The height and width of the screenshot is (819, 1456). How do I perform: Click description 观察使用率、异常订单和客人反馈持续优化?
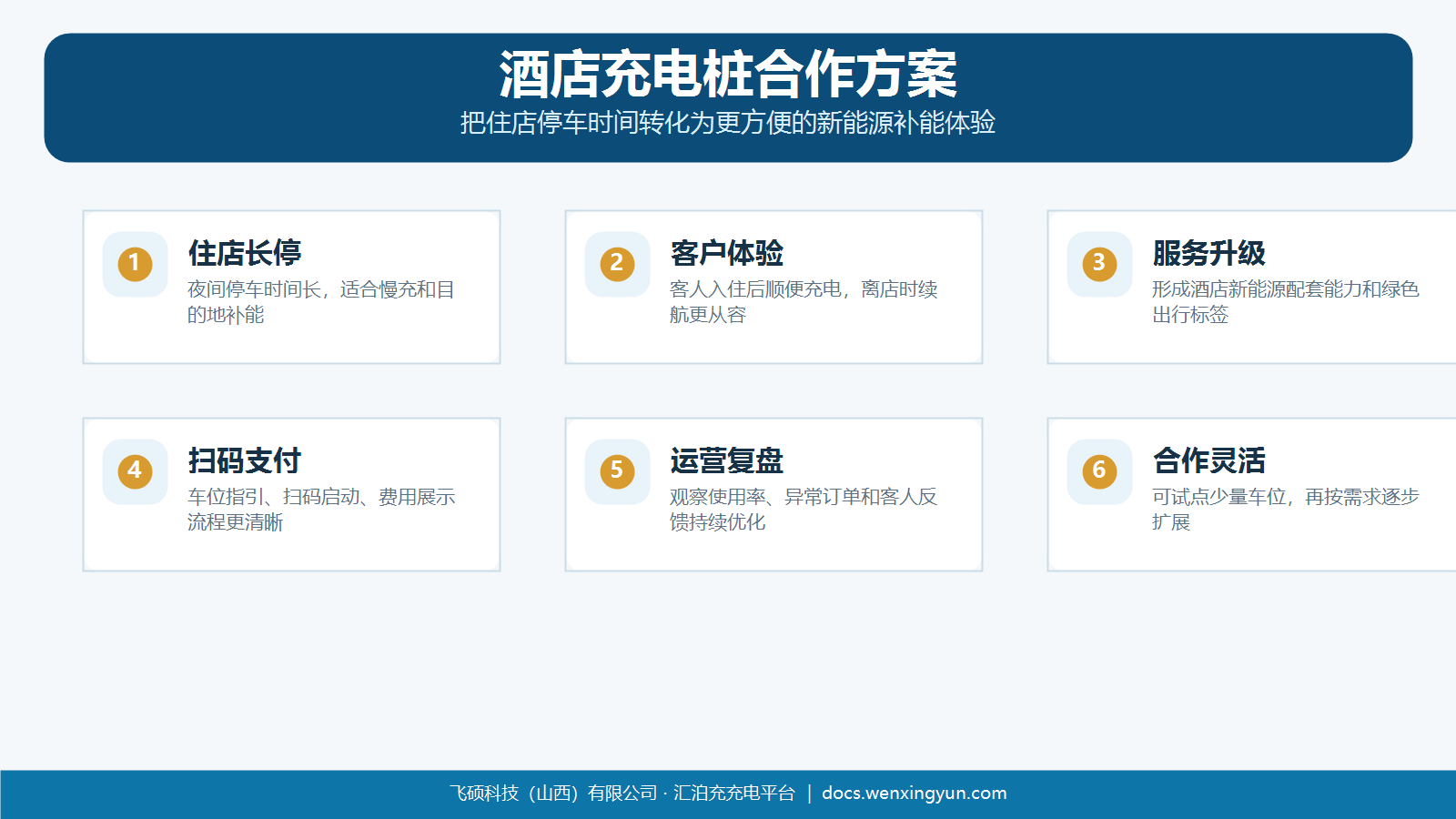tap(804, 510)
